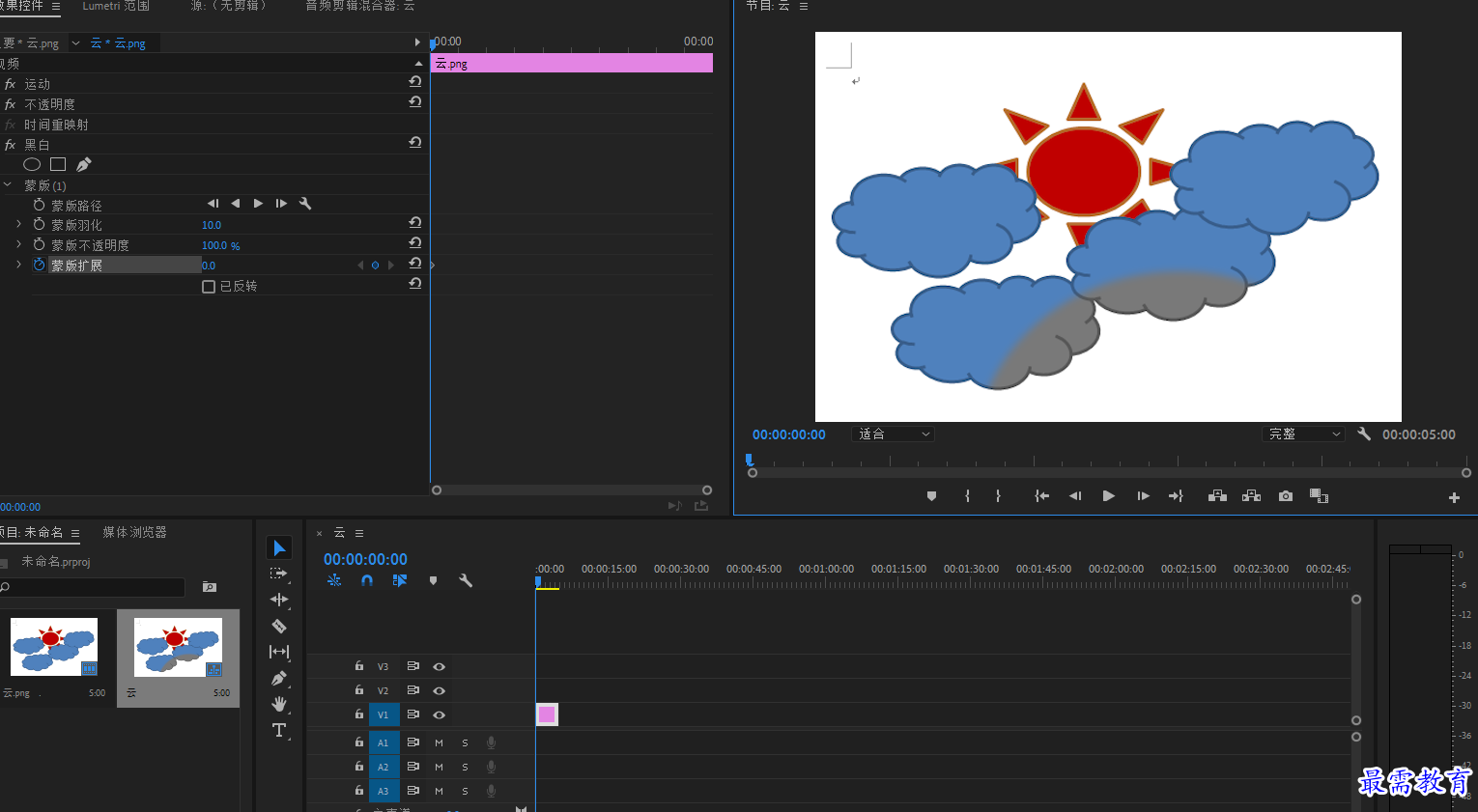Create ellipse mask under 黑白 effect
This screenshot has height=812, width=1478.
pyautogui.click(x=32, y=164)
